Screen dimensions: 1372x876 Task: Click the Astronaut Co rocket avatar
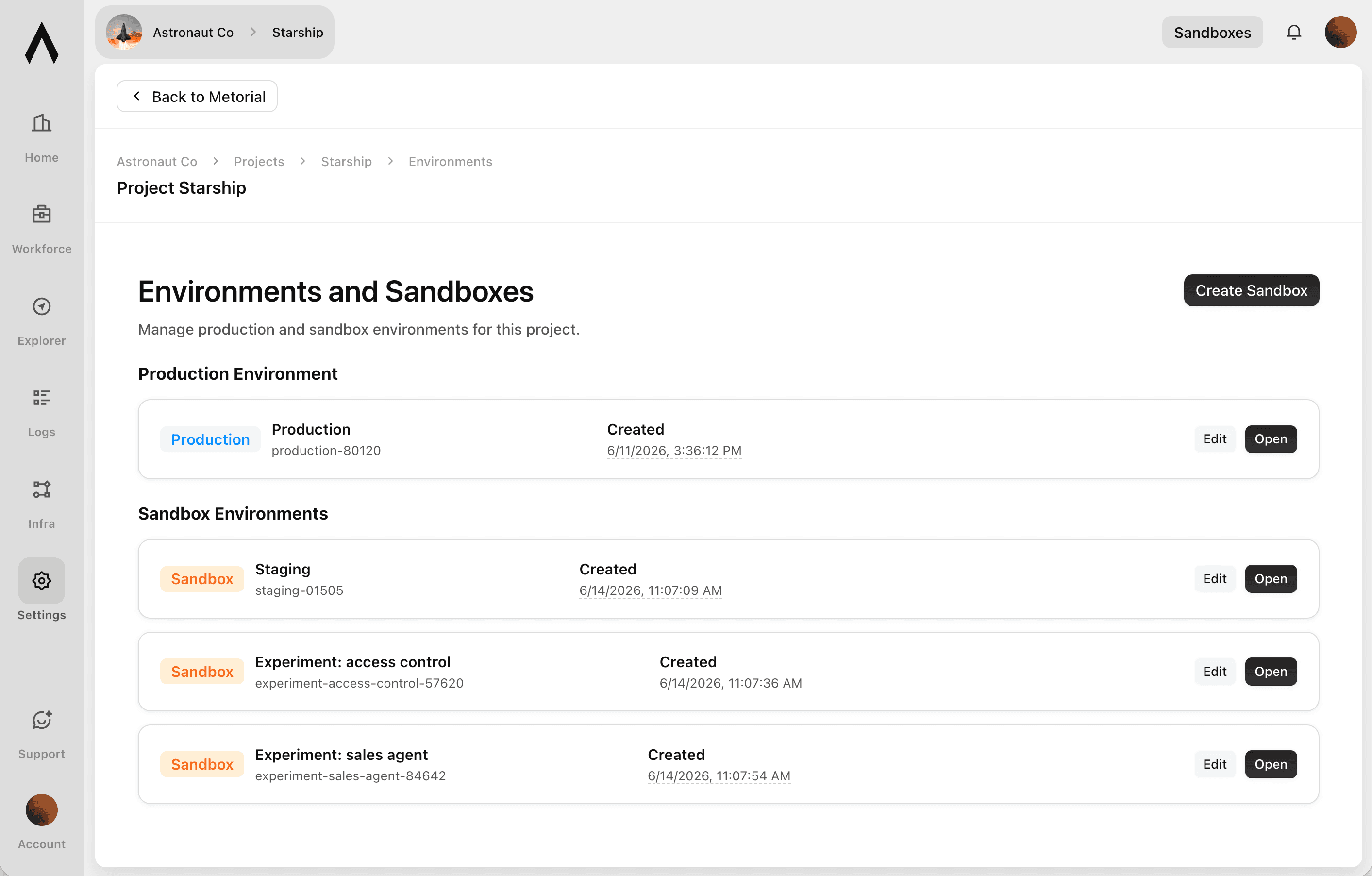click(x=124, y=32)
